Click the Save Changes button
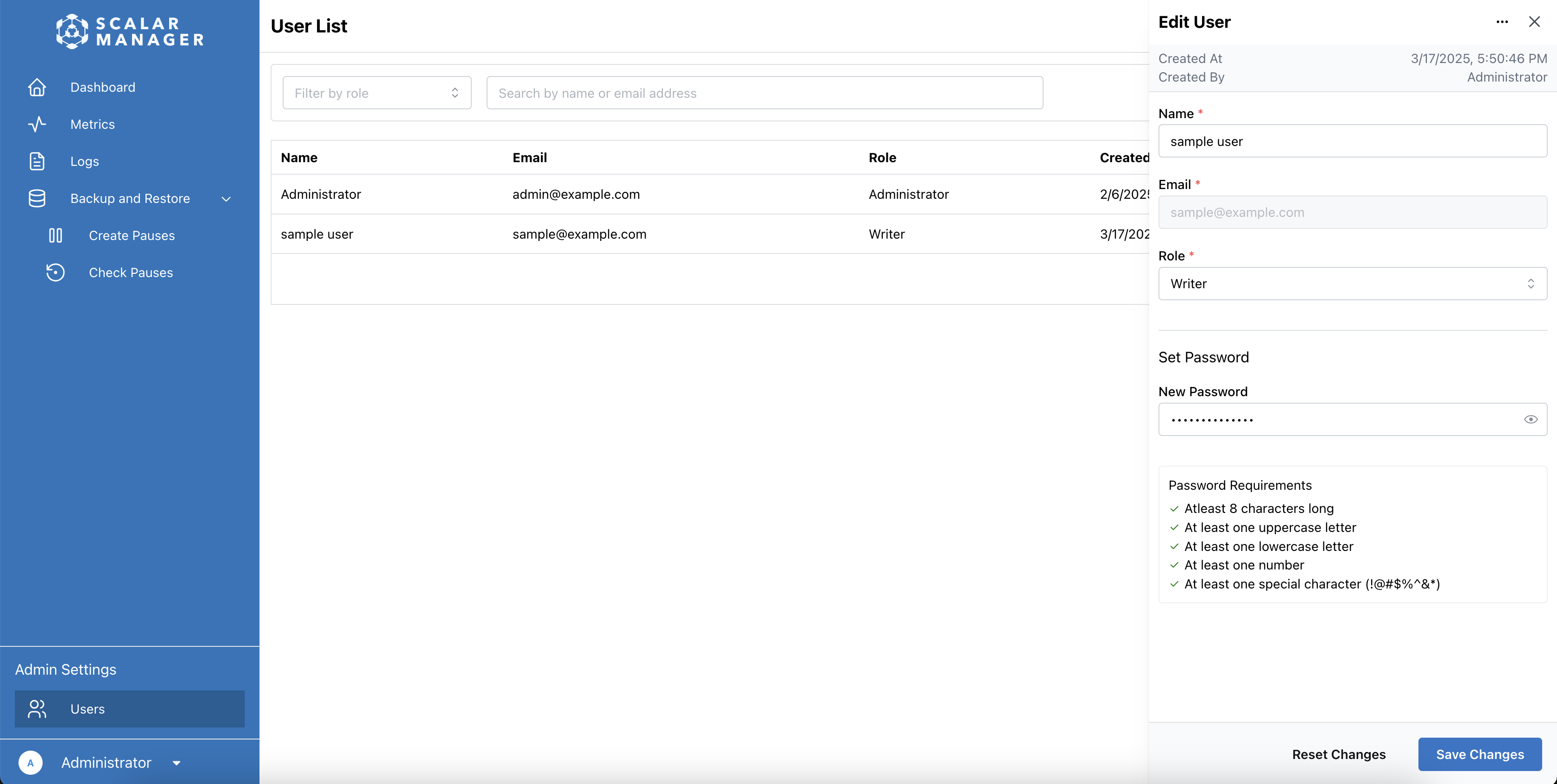Image resolution: width=1557 pixels, height=784 pixels. (x=1480, y=754)
